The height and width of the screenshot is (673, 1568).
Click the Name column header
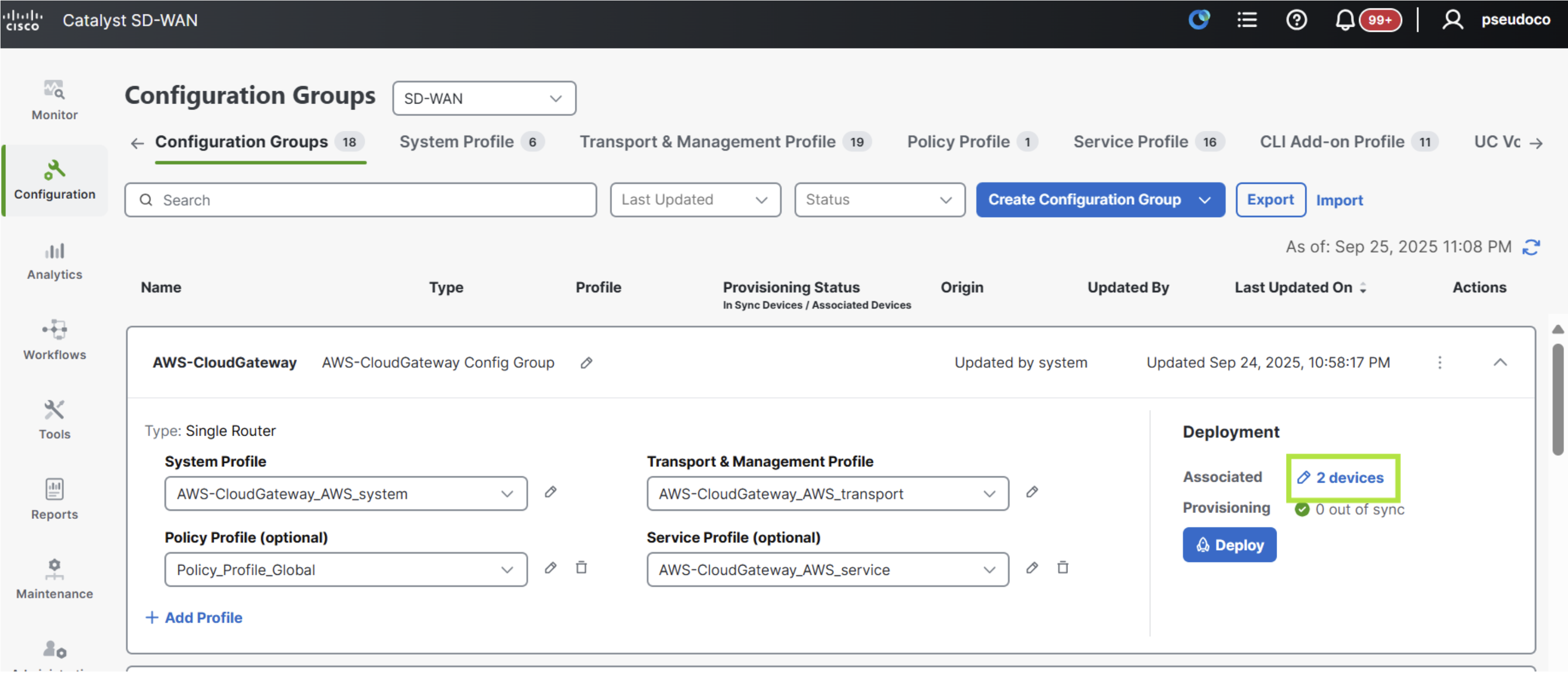161,287
